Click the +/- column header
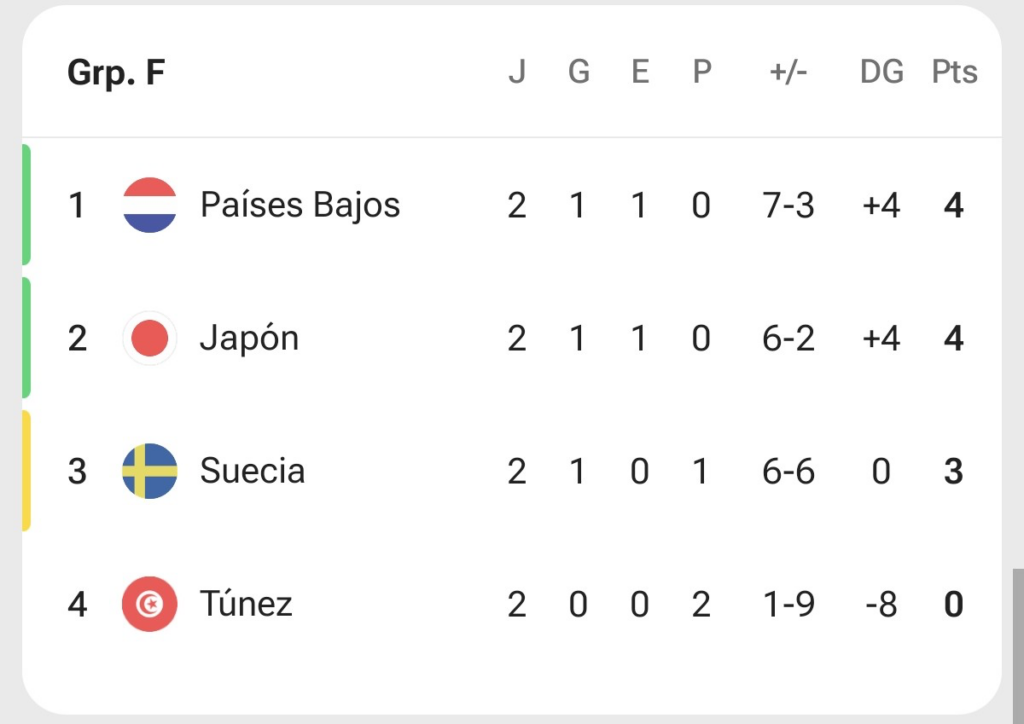The image size is (1024, 724). [x=788, y=72]
